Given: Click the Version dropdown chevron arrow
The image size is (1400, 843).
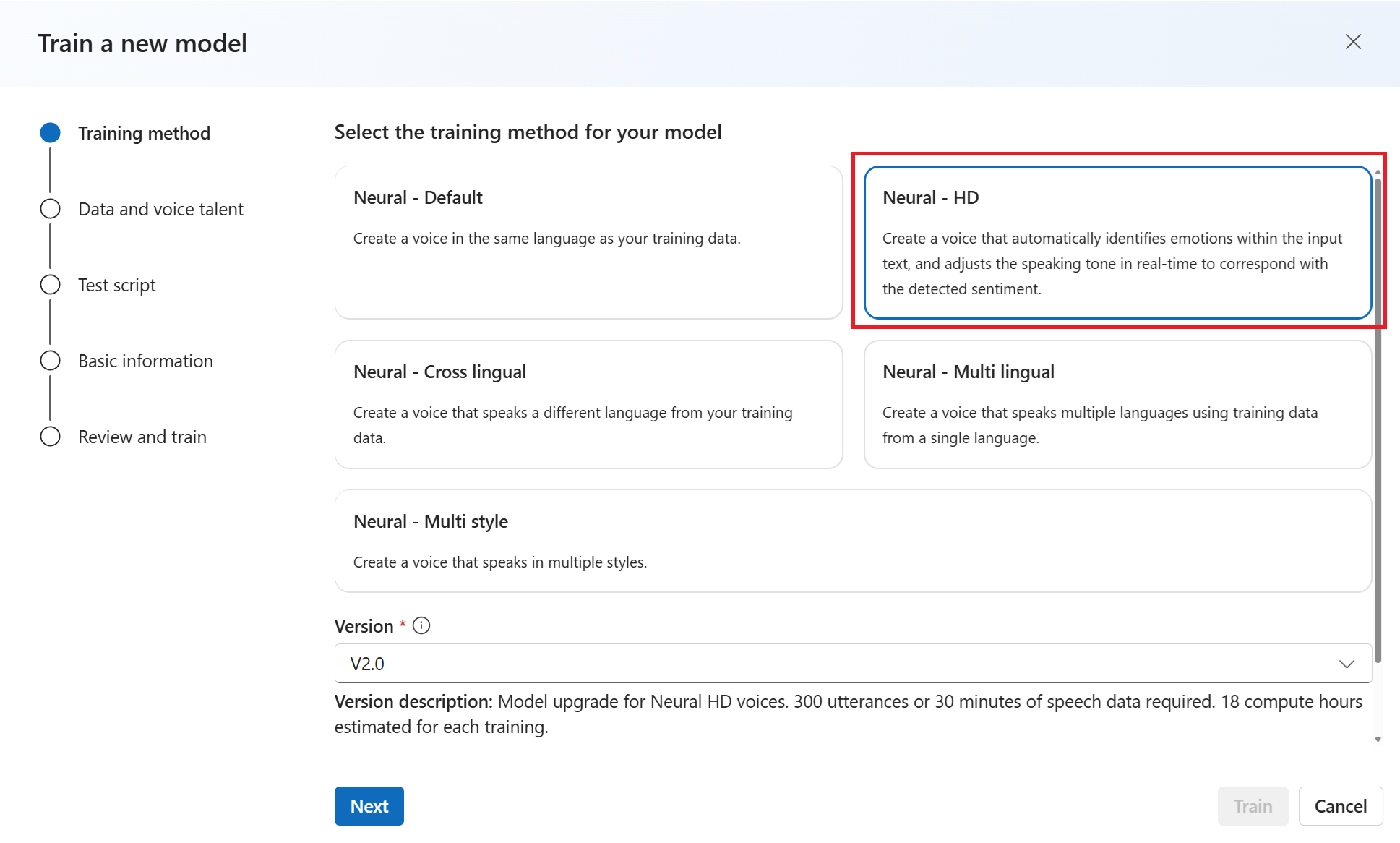Looking at the screenshot, I should (1347, 664).
